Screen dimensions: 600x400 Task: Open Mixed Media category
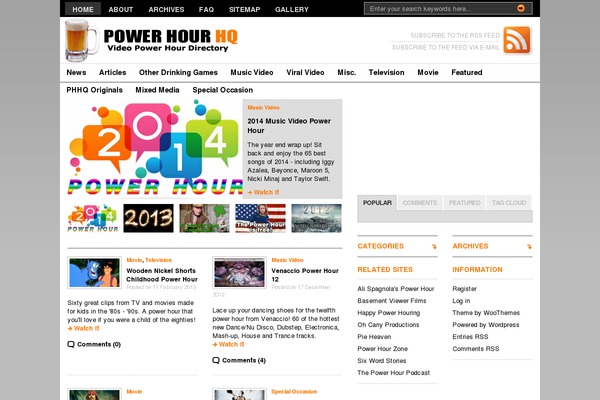pos(157,90)
